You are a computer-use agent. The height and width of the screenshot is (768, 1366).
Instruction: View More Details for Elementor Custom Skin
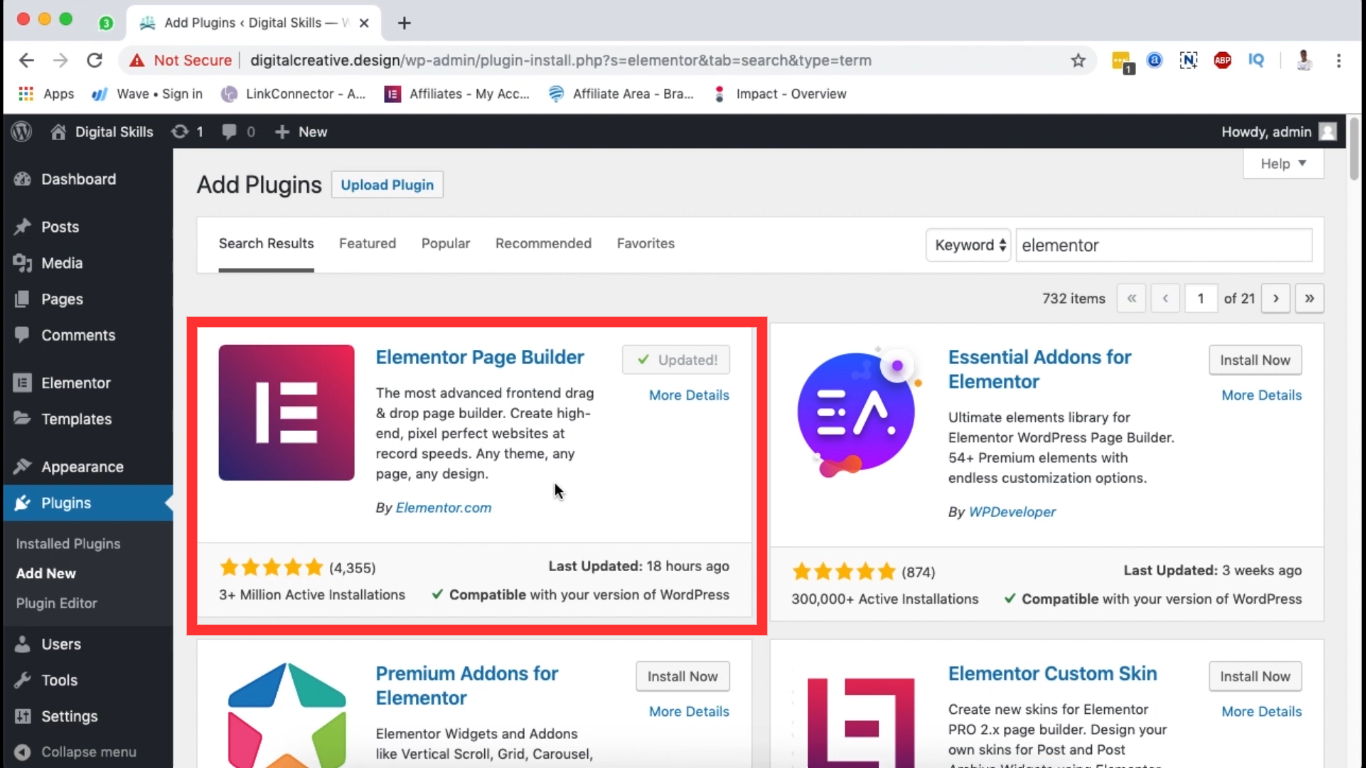point(1262,712)
